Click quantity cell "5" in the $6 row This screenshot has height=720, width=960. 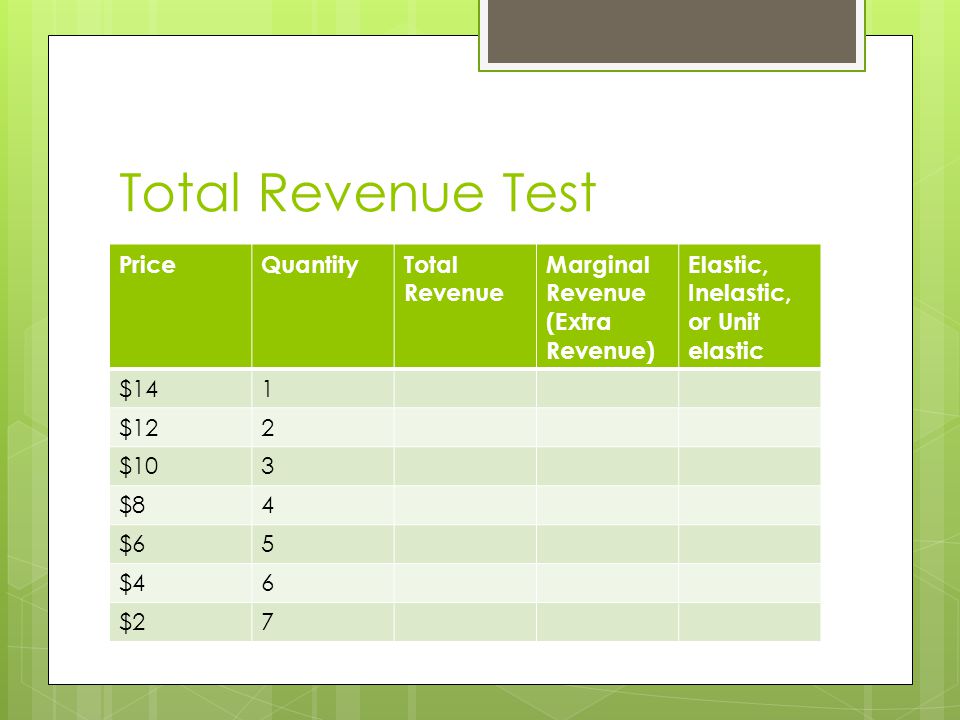(323, 544)
